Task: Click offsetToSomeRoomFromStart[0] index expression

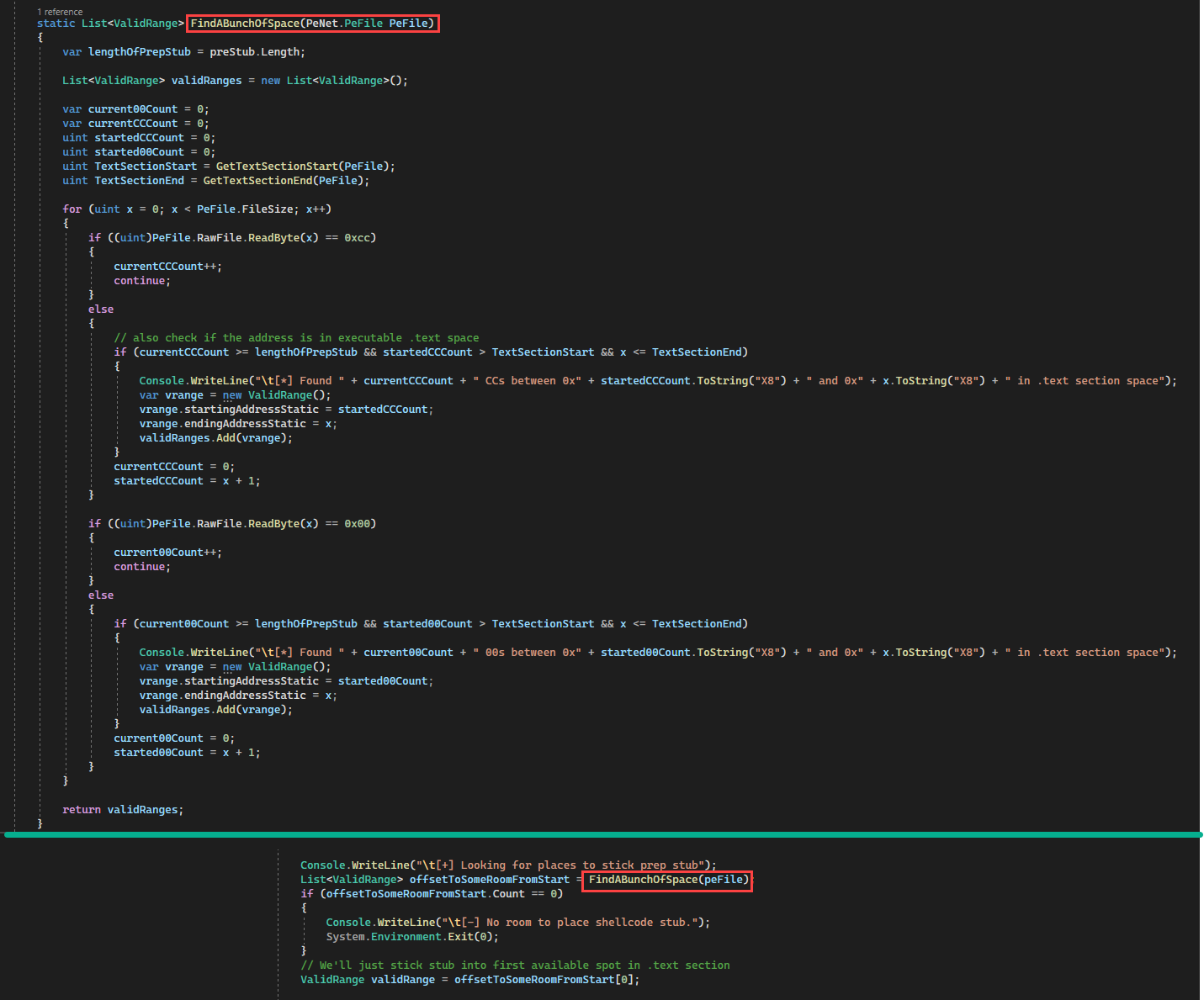Action: [546, 980]
